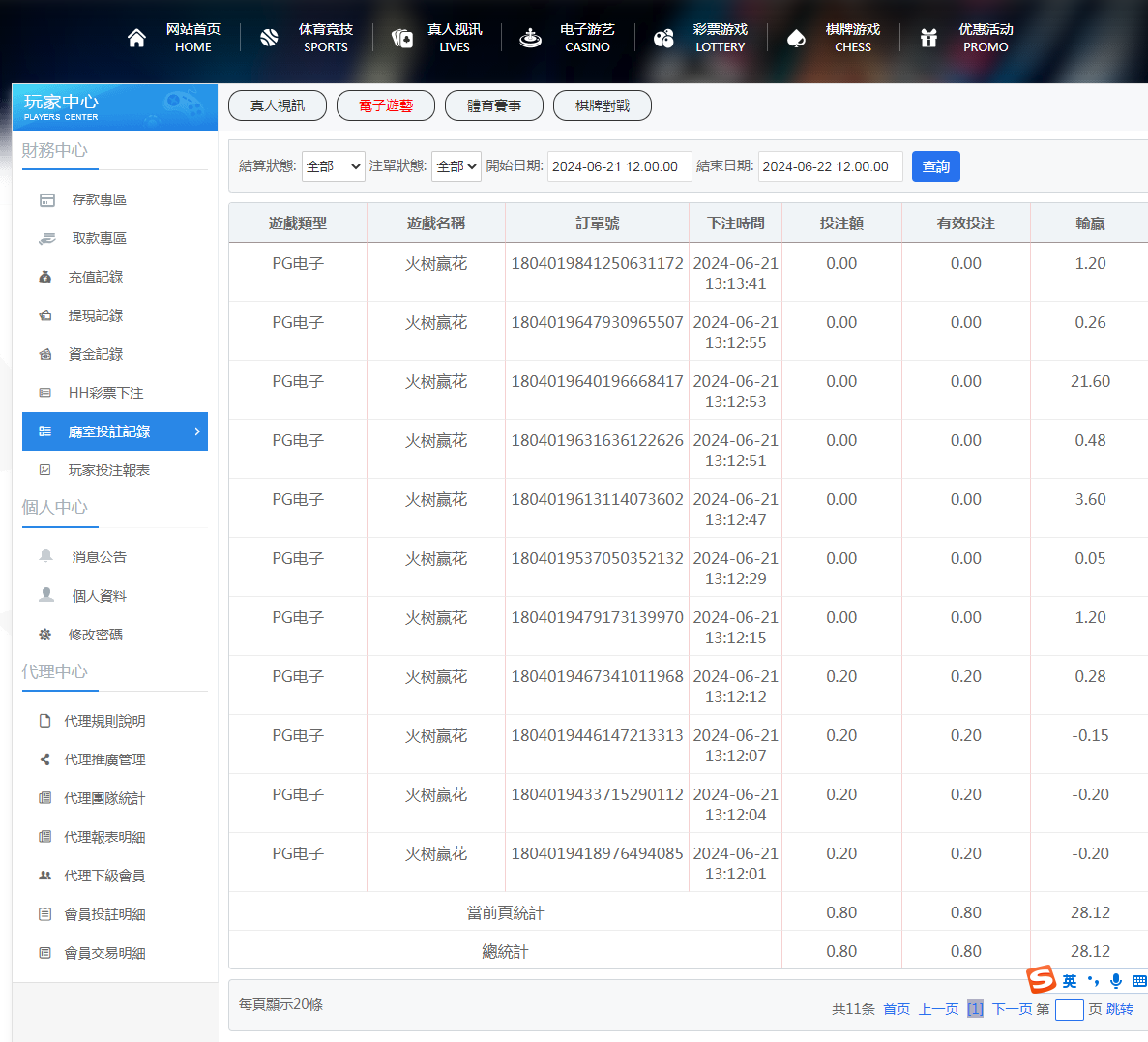Click the promo gift box icon
Screen dimensions: 1148x1042
pos(928,38)
